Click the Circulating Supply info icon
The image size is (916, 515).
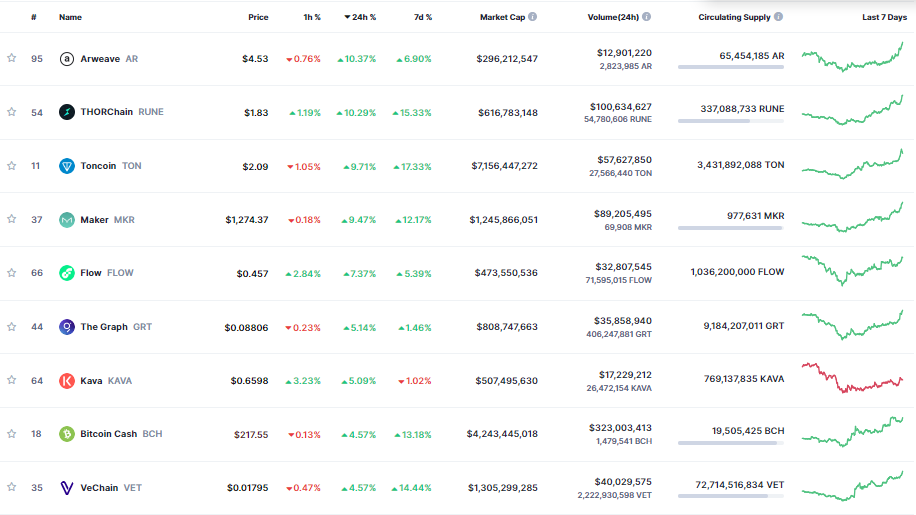pos(778,17)
